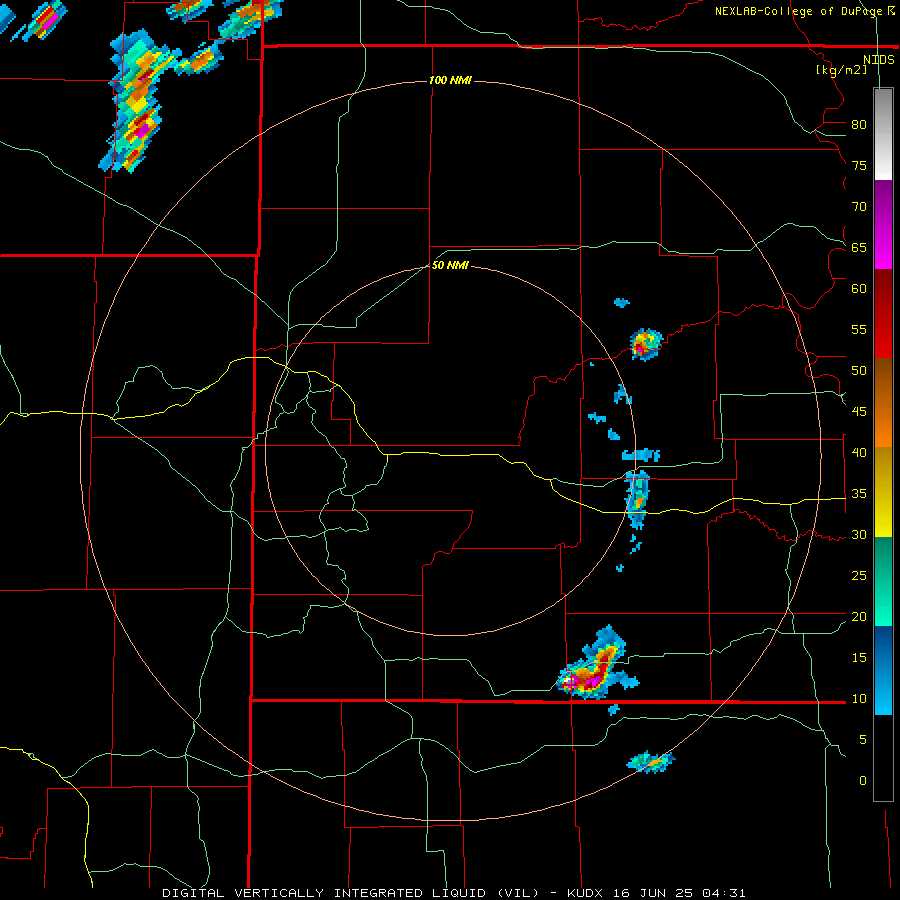This screenshot has width=900, height=900.
Task: Click the "NEXLAB-College of DuPage" credit text
Action: click(798, 11)
